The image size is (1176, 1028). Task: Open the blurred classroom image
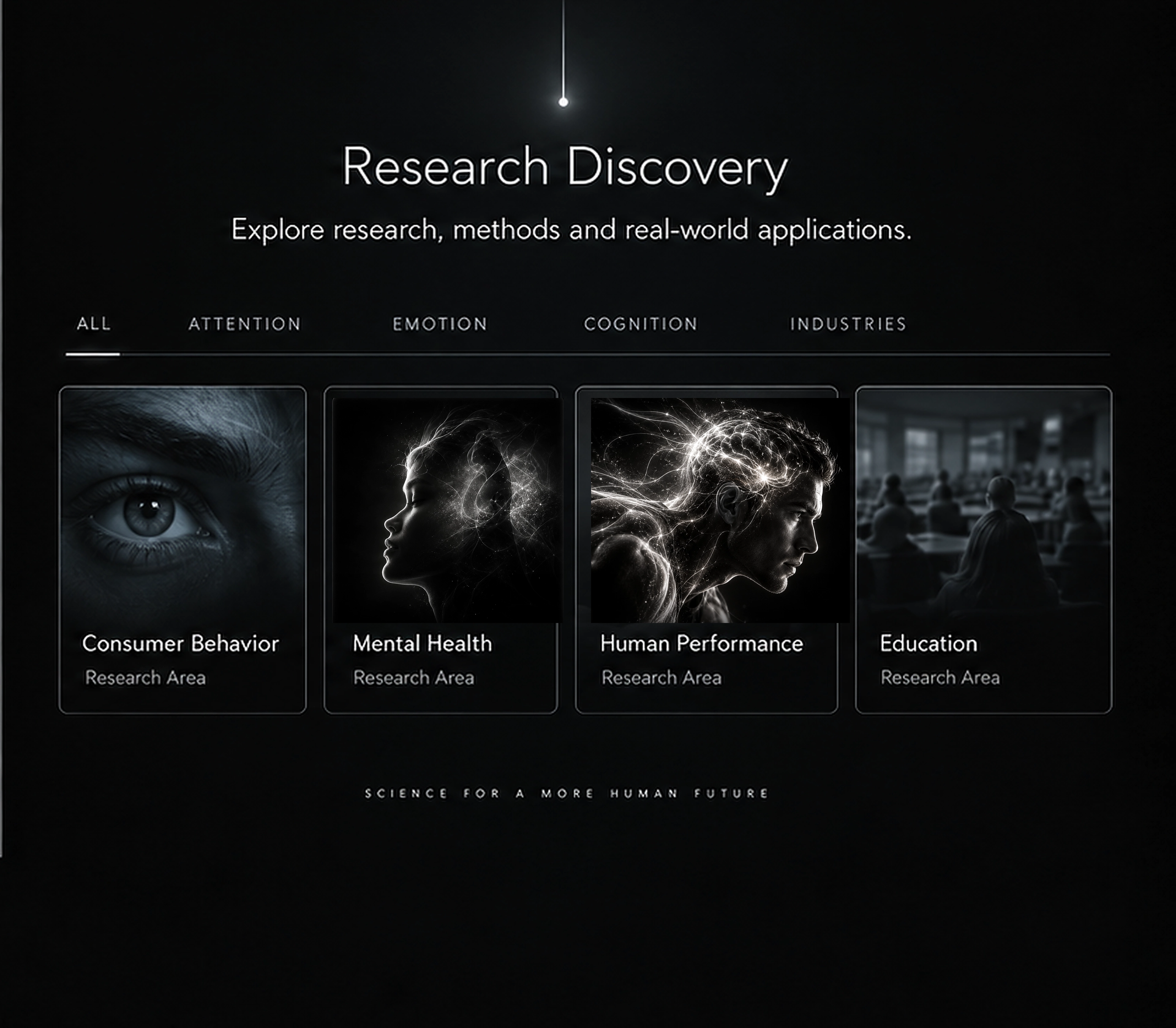tap(984, 505)
